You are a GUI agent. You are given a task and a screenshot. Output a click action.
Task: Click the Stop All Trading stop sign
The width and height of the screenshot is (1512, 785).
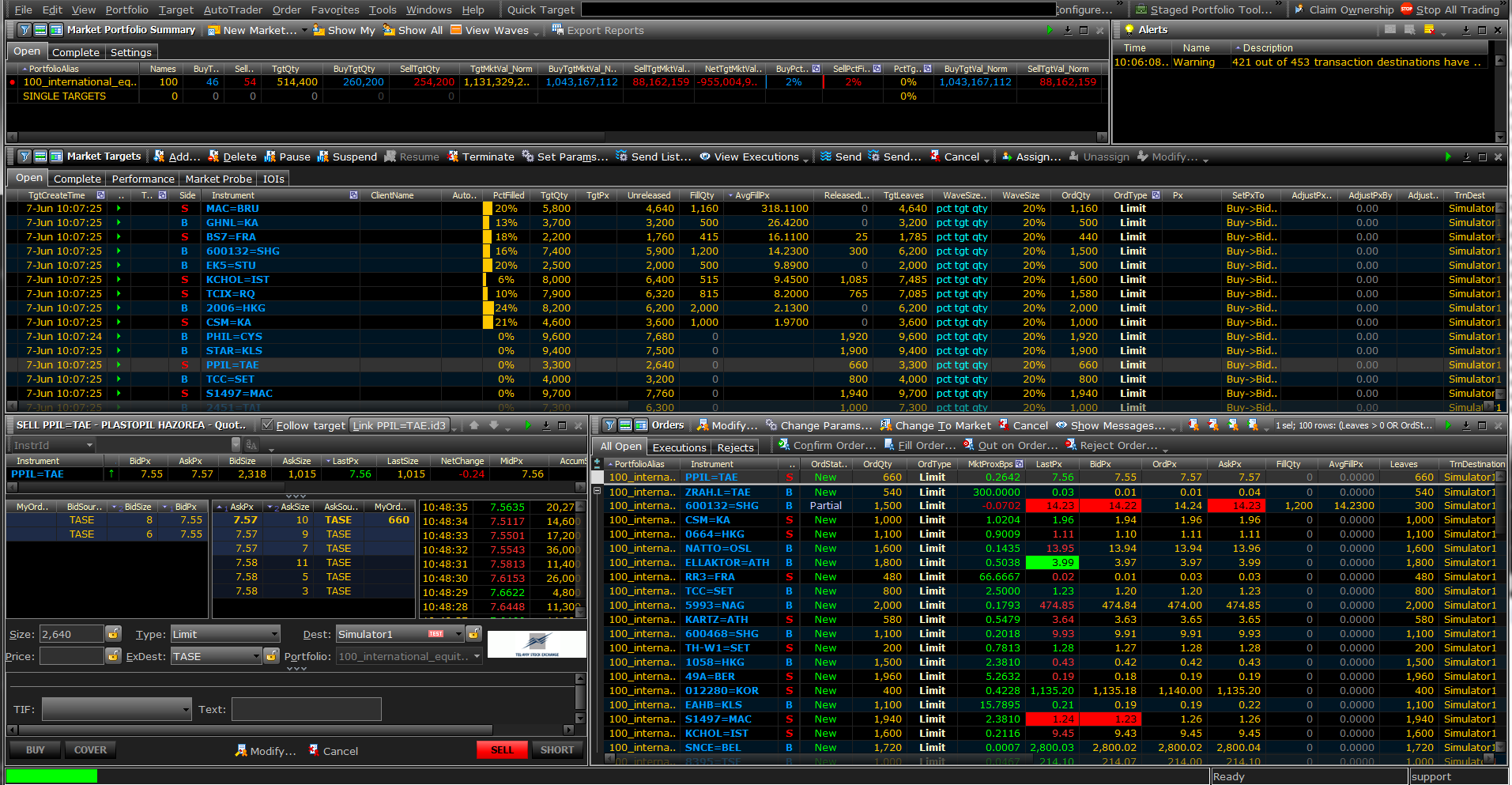(x=1407, y=9)
